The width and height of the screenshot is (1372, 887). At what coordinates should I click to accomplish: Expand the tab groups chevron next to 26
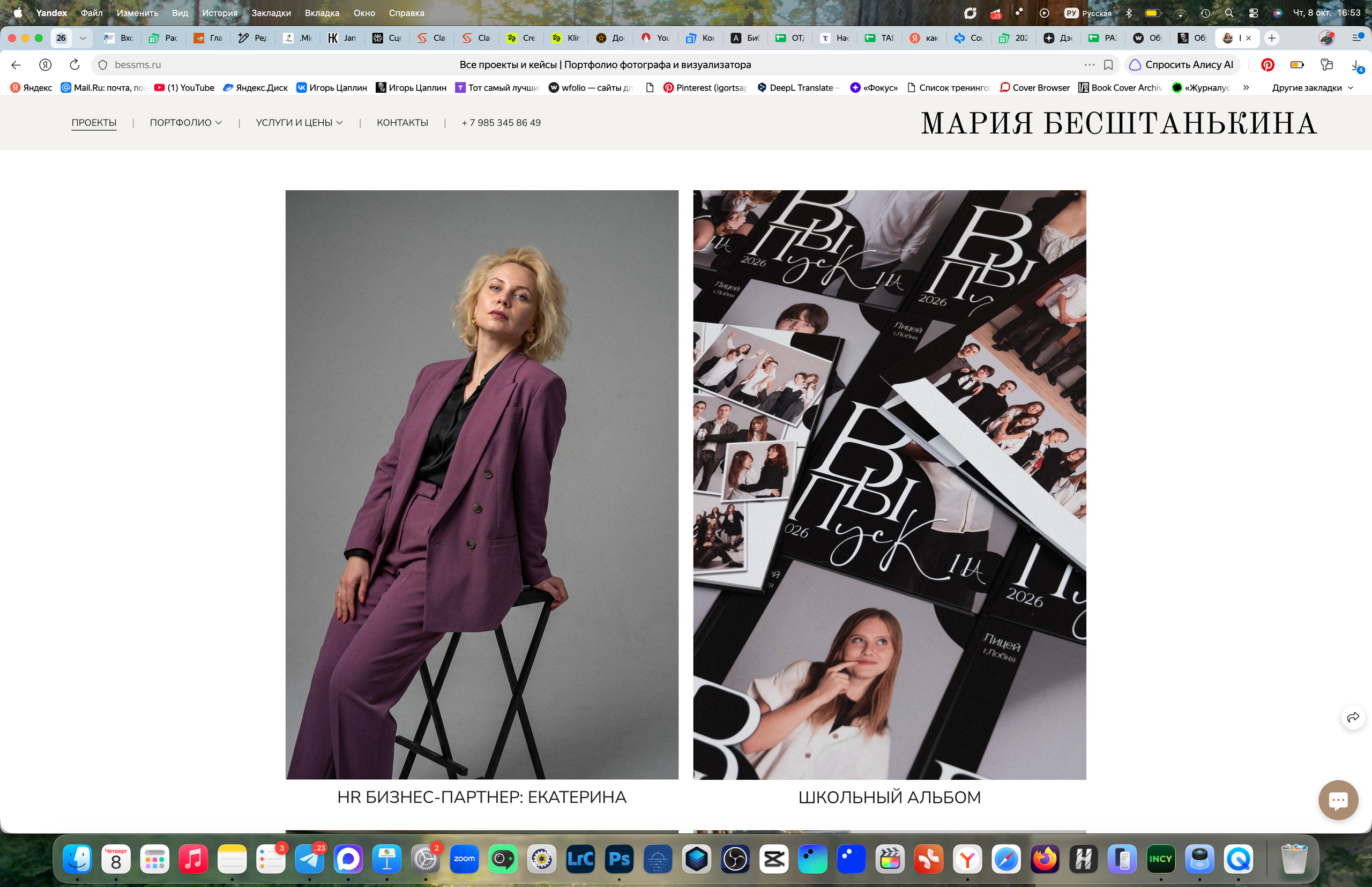coord(83,38)
